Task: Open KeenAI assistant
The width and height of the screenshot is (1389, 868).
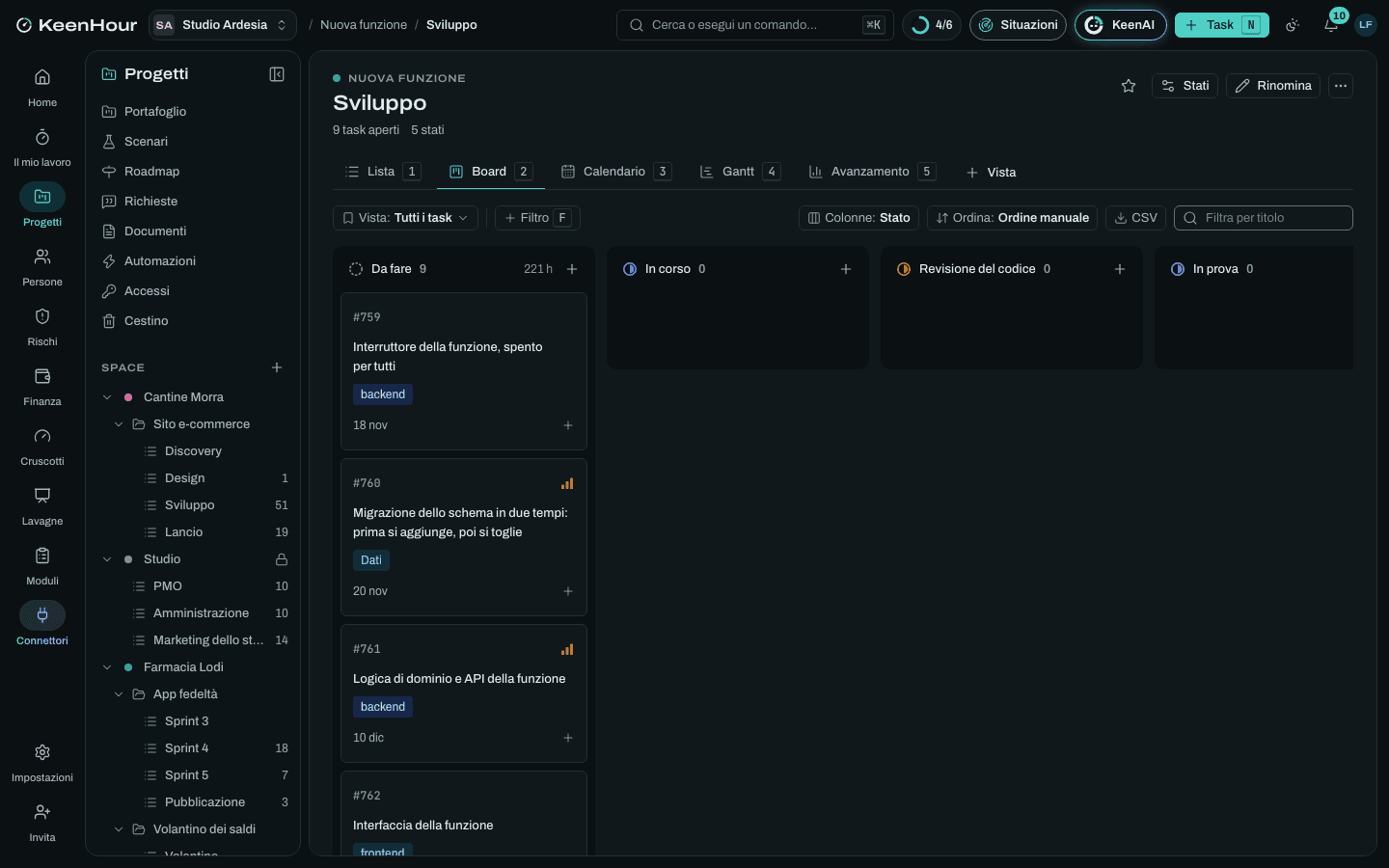Action: (x=1121, y=25)
